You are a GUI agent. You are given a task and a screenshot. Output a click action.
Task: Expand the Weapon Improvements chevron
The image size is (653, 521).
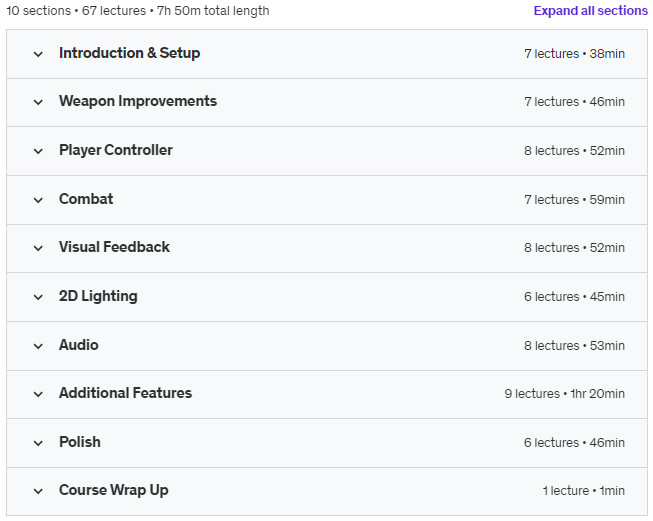(38, 102)
